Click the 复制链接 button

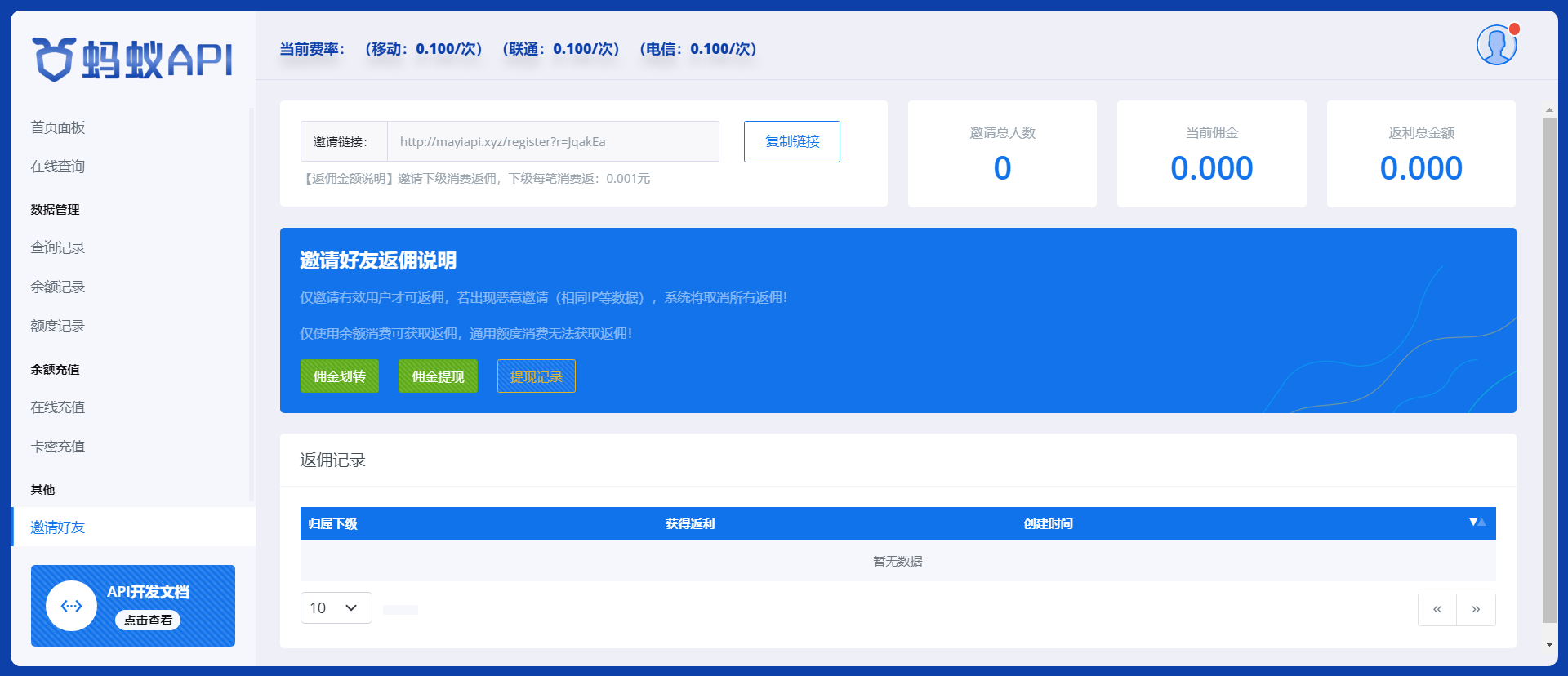pos(791,141)
